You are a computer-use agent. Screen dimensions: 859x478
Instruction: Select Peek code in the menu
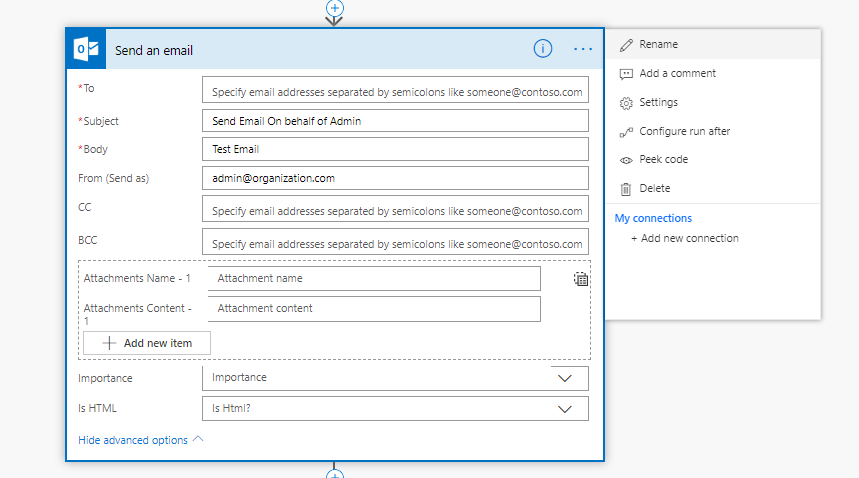(x=663, y=159)
